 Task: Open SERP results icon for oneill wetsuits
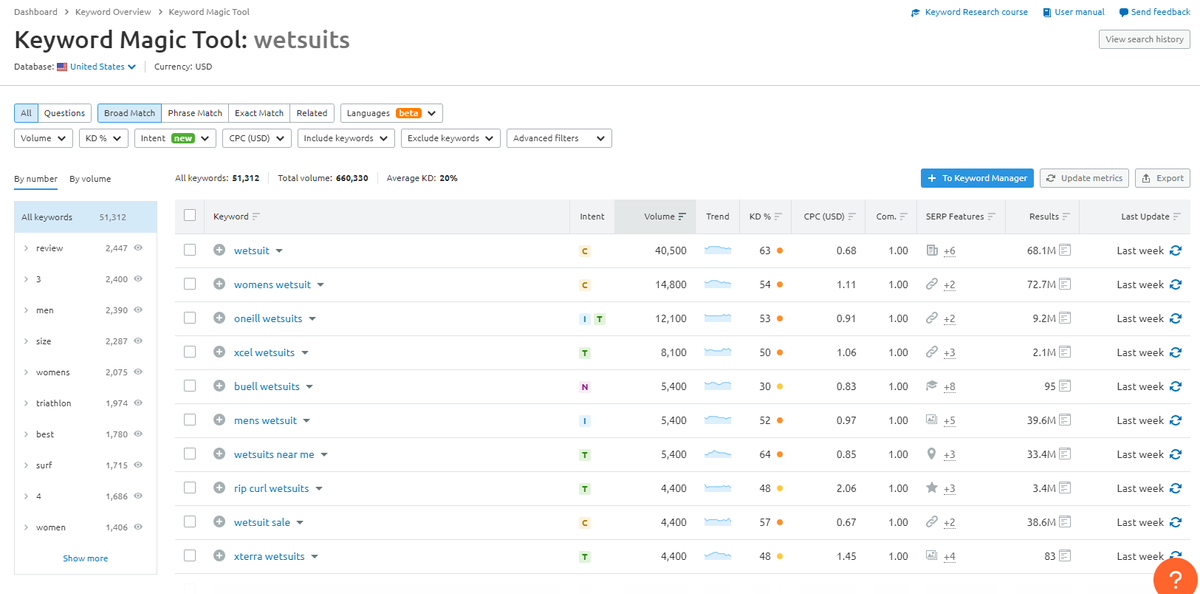(x=1065, y=319)
